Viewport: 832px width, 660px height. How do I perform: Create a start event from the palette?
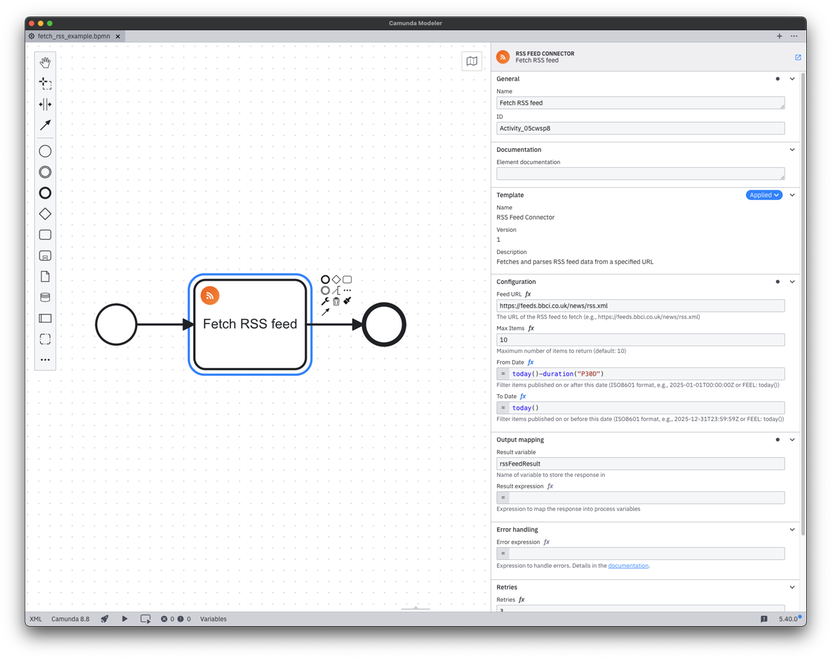[44, 151]
